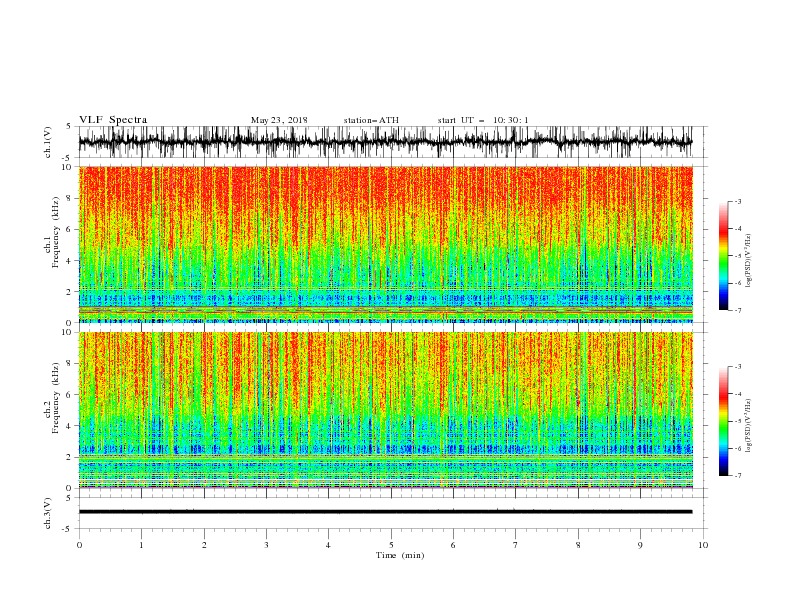Click the 'VLF Spectra' title text
This screenshot has width=792, height=612.
(x=113, y=120)
